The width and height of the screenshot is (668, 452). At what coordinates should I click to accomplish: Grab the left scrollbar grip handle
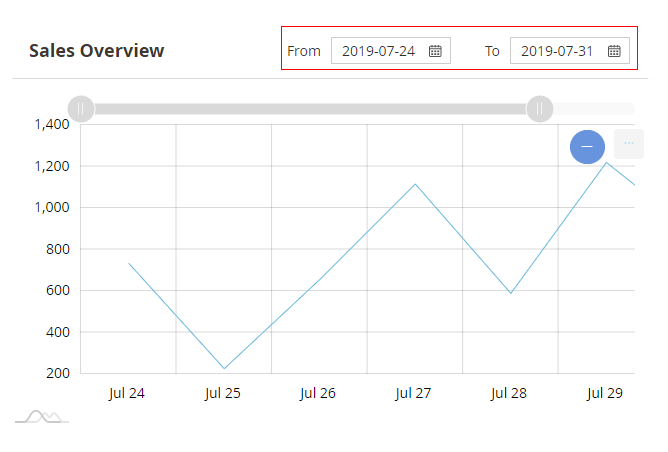(x=81, y=109)
